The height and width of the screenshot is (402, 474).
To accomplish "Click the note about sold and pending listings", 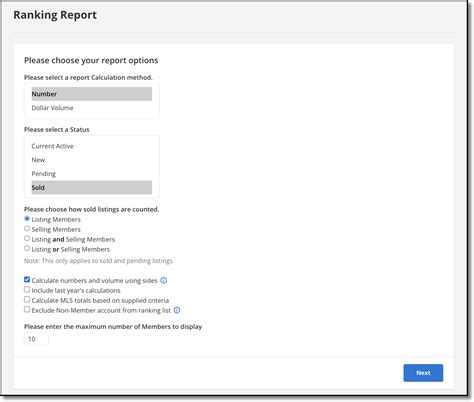I will point(99,261).
